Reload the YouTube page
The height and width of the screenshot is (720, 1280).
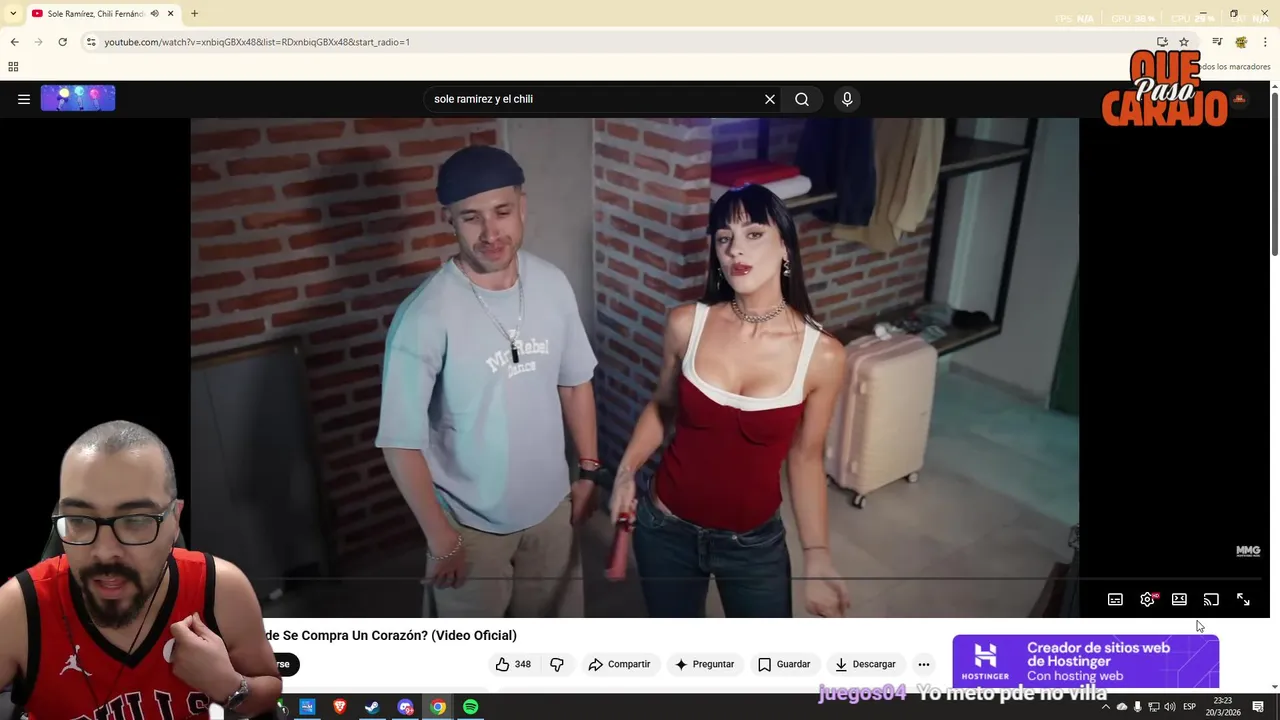click(62, 42)
